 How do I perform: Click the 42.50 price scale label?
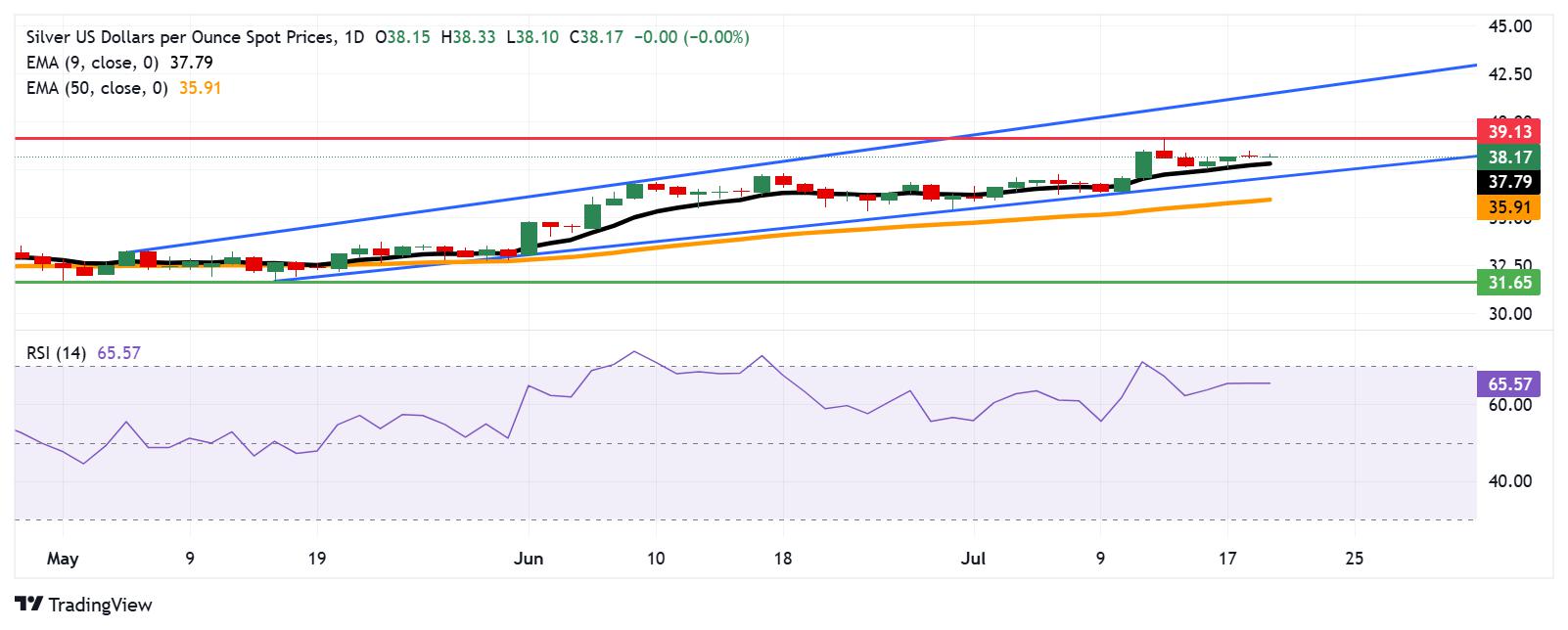coord(1509,74)
